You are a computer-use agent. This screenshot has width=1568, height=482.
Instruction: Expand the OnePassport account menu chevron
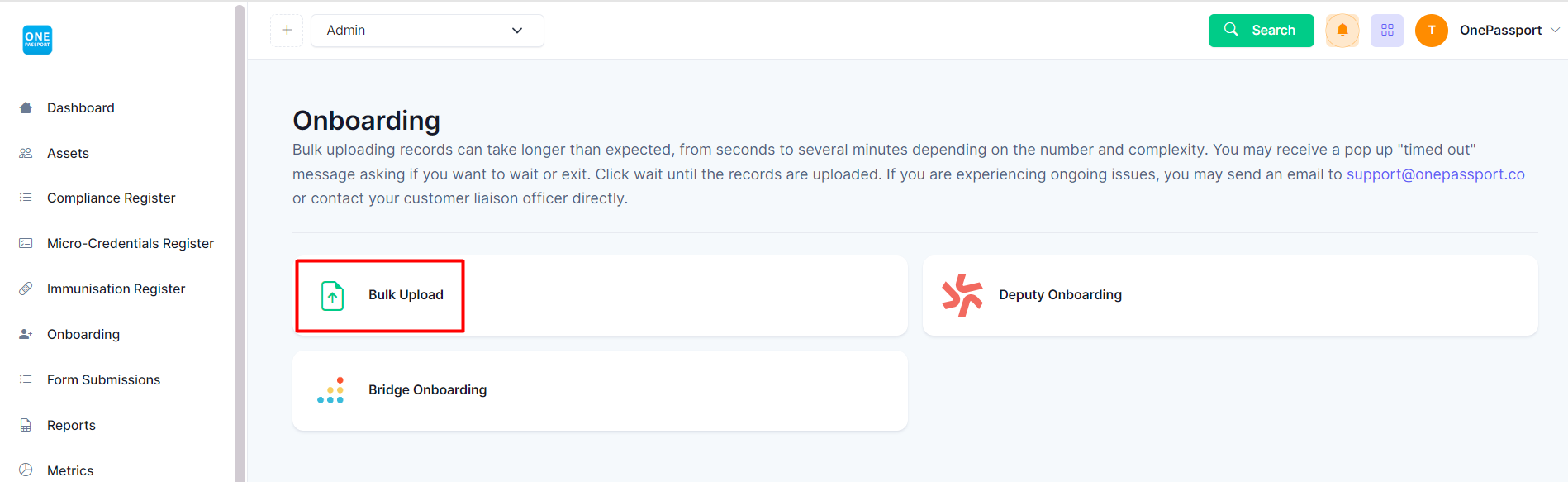click(x=1555, y=30)
